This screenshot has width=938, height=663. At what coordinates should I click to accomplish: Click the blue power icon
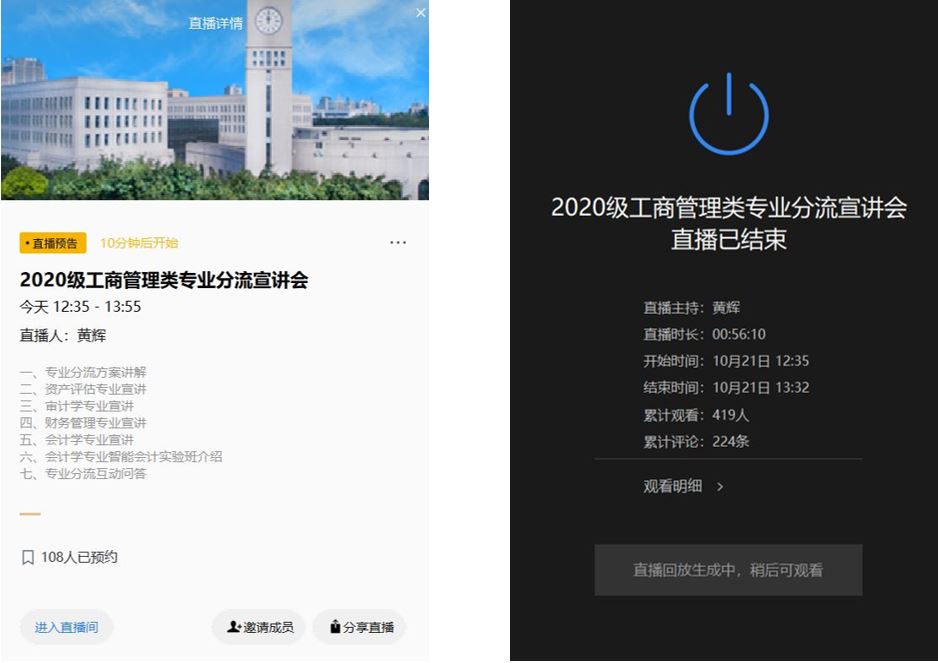[728, 115]
